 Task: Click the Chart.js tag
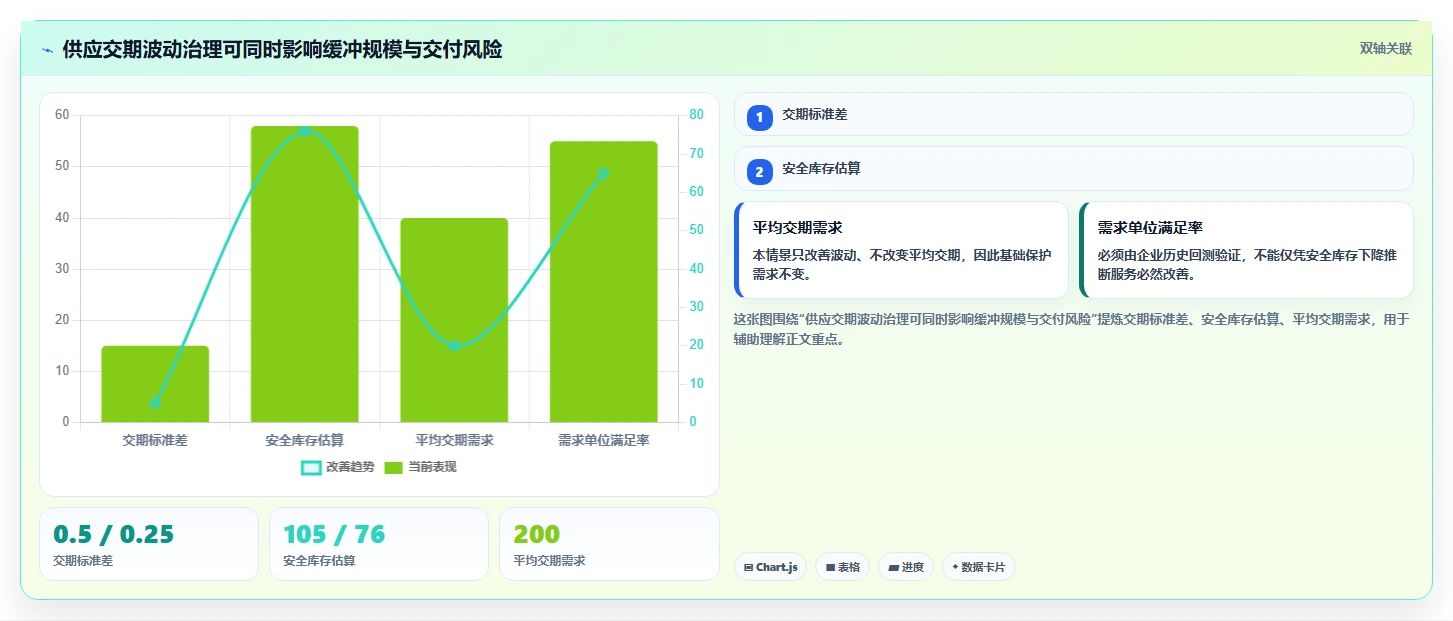[x=770, y=567]
